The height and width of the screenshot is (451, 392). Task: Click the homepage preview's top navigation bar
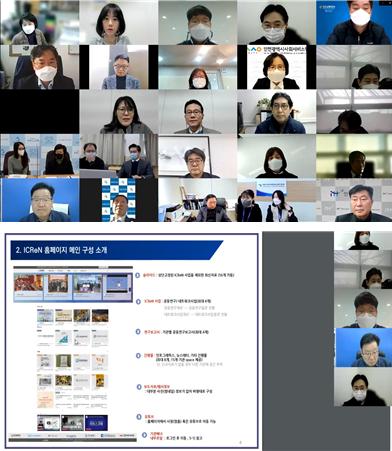[x=73, y=267]
